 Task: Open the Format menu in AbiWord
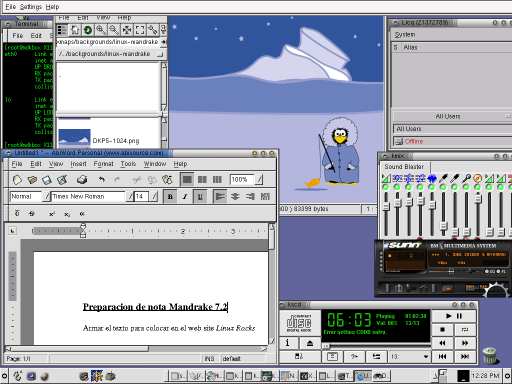point(103,164)
